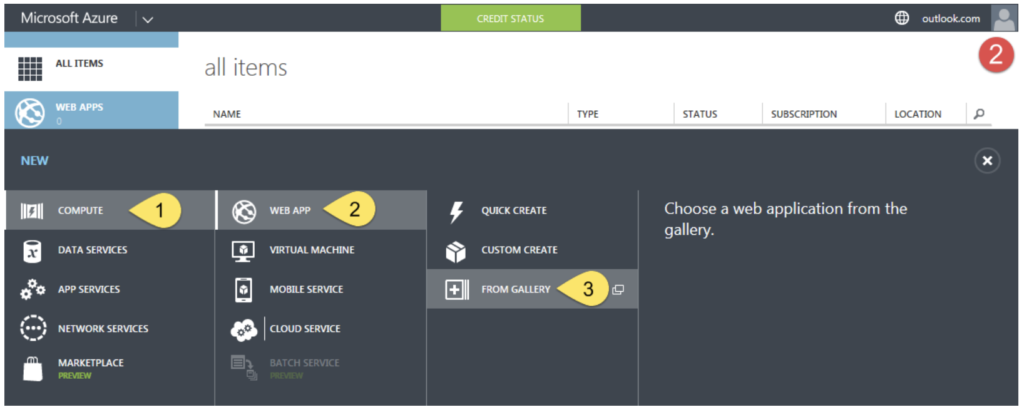The height and width of the screenshot is (412, 1024).
Task: Click the Web Apps globe icon in sidebar
Action: (30, 113)
